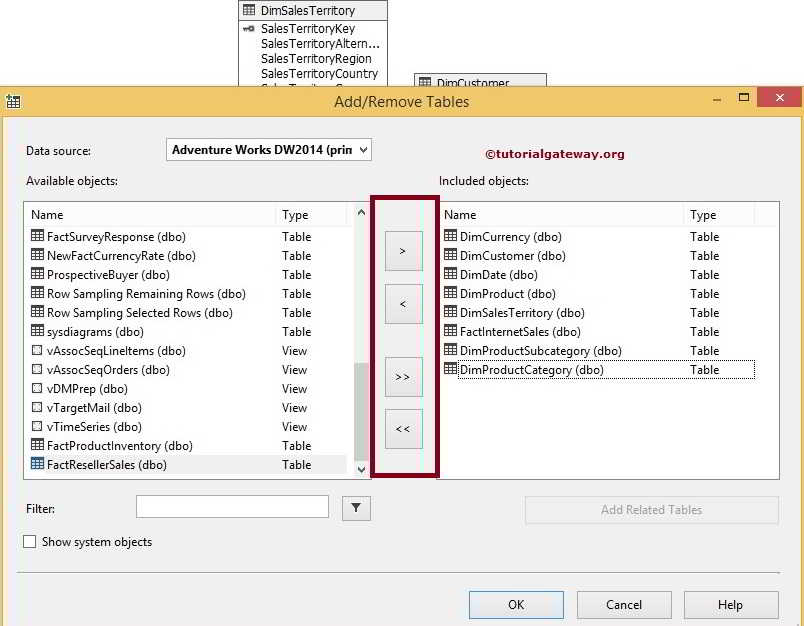The height and width of the screenshot is (626, 804).
Task: Select ProspectiveBuyer in Available objects list
Action: click(110, 275)
